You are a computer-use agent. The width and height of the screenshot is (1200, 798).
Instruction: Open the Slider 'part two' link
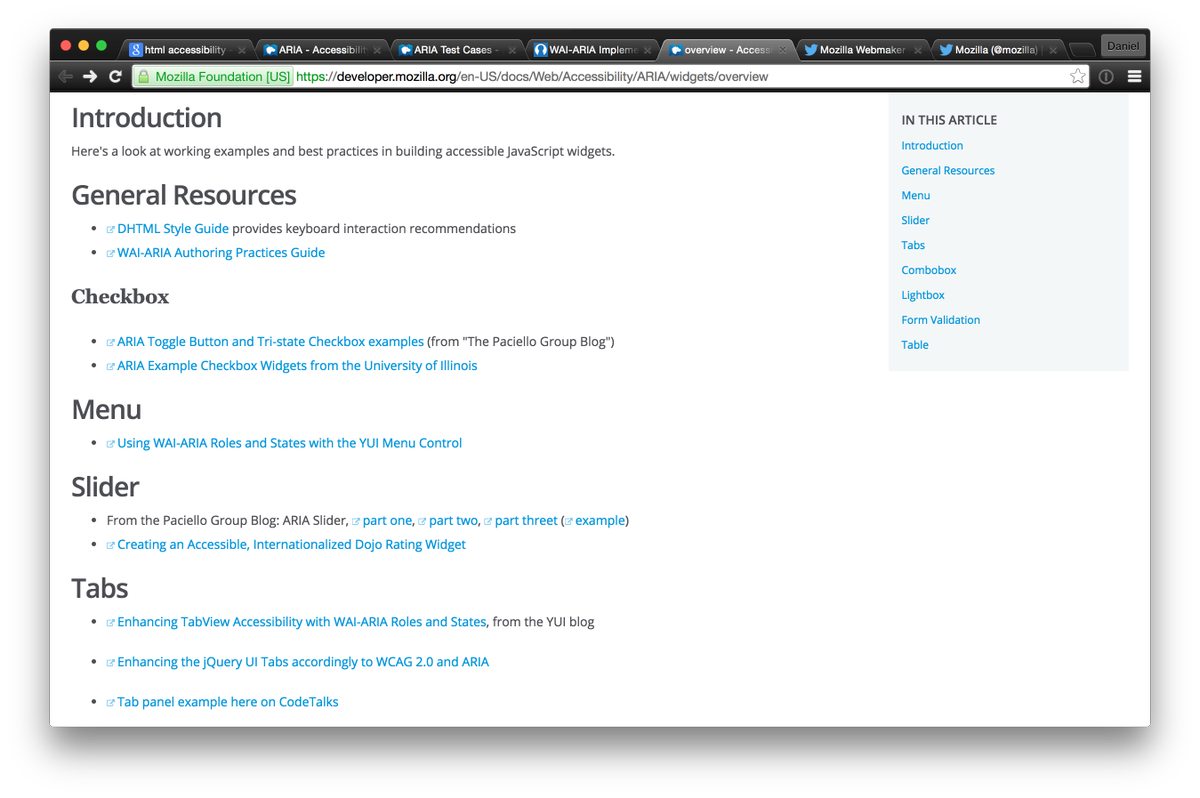point(454,520)
